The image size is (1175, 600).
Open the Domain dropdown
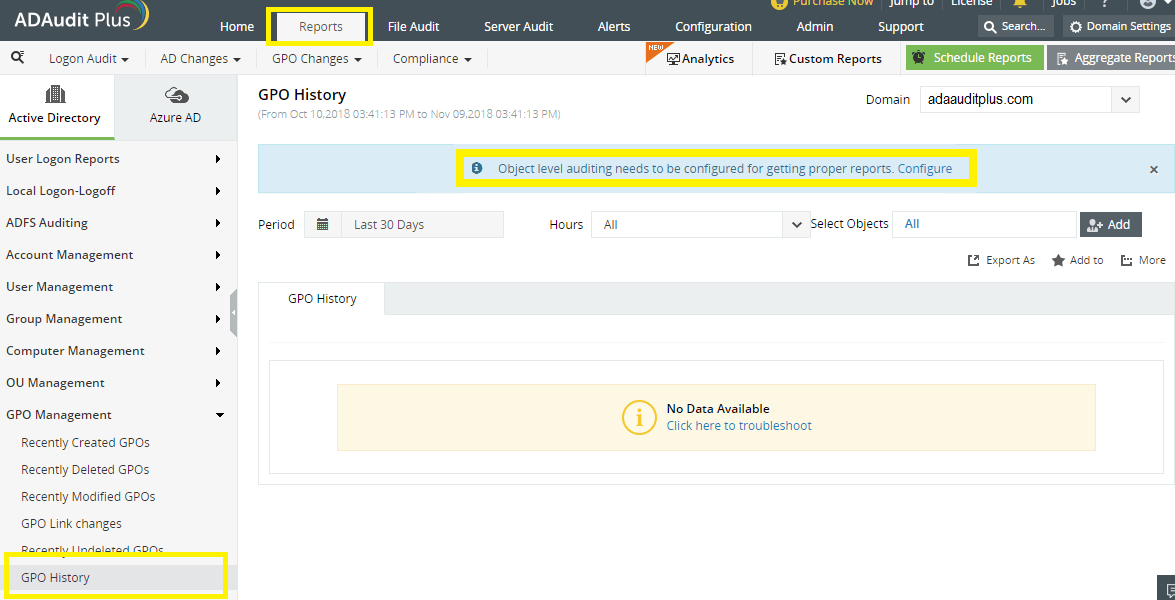click(x=1125, y=99)
